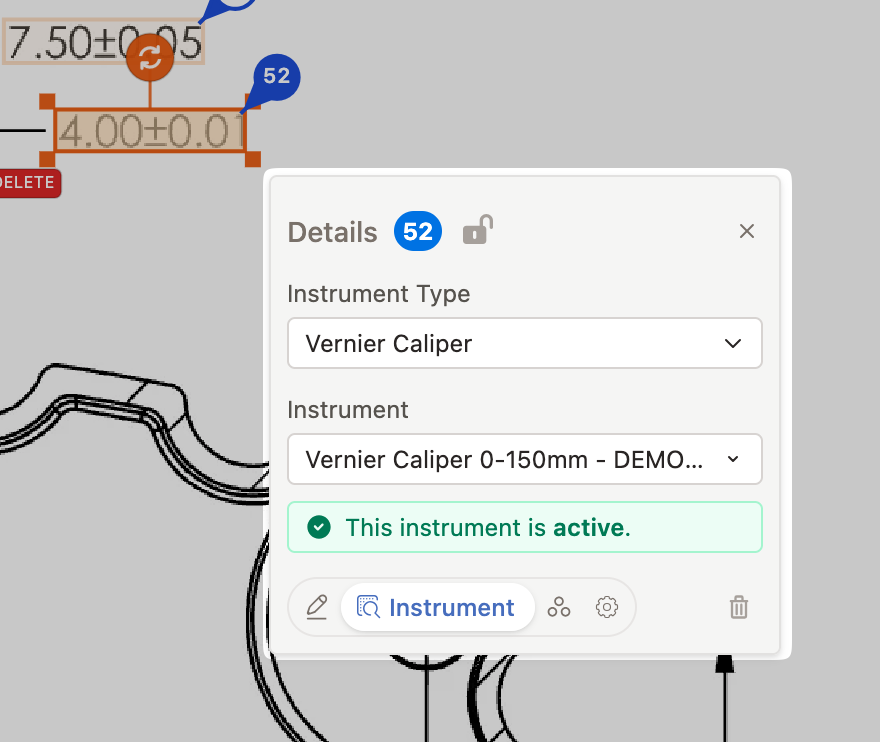Image resolution: width=880 pixels, height=742 pixels.
Task: Select the 7.50±0.05 dimension text
Action: click(x=103, y=42)
